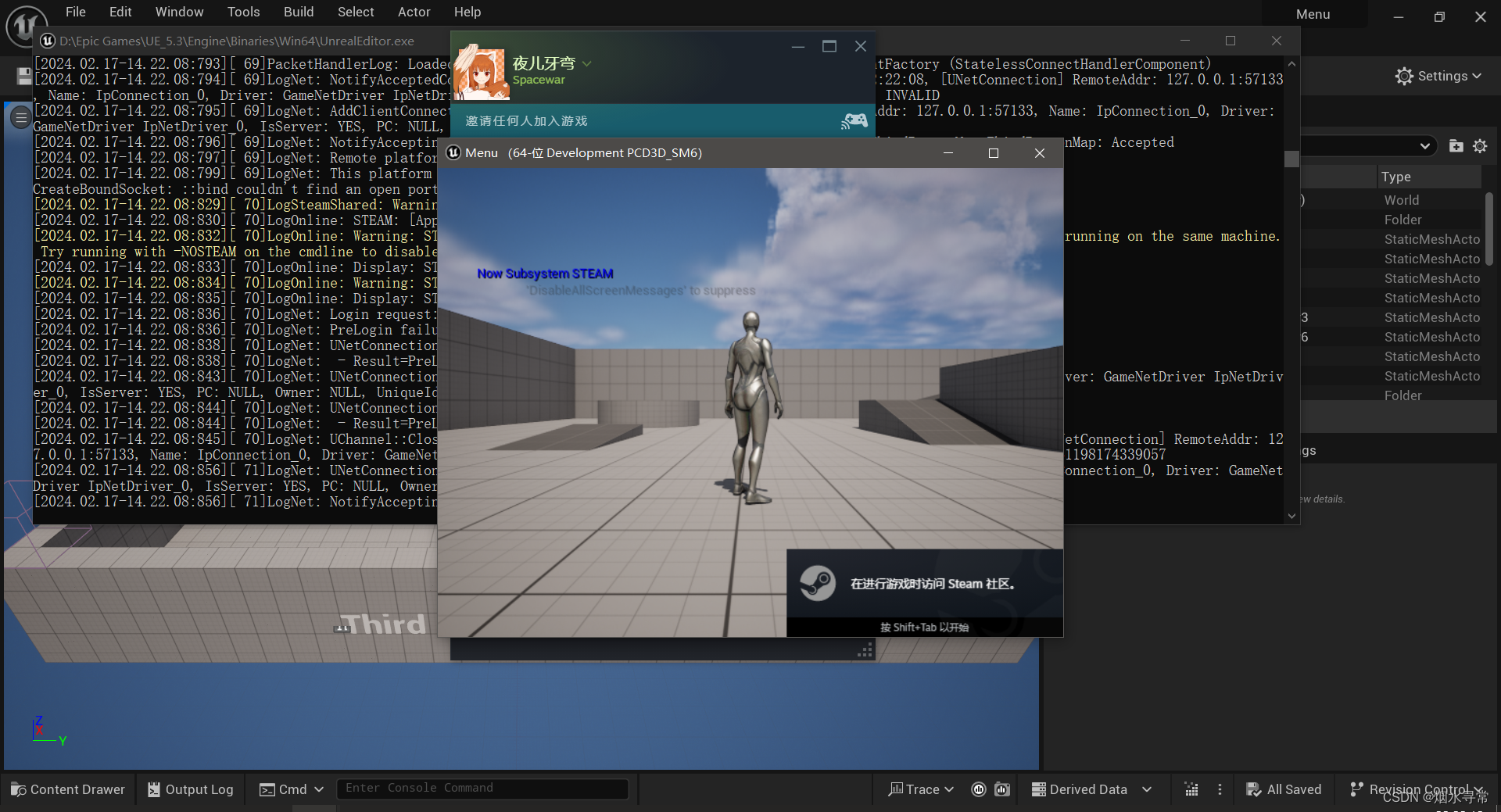This screenshot has width=1501, height=812.
Task: Expand the Derived Data dropdown
Action: [1147, 789]
